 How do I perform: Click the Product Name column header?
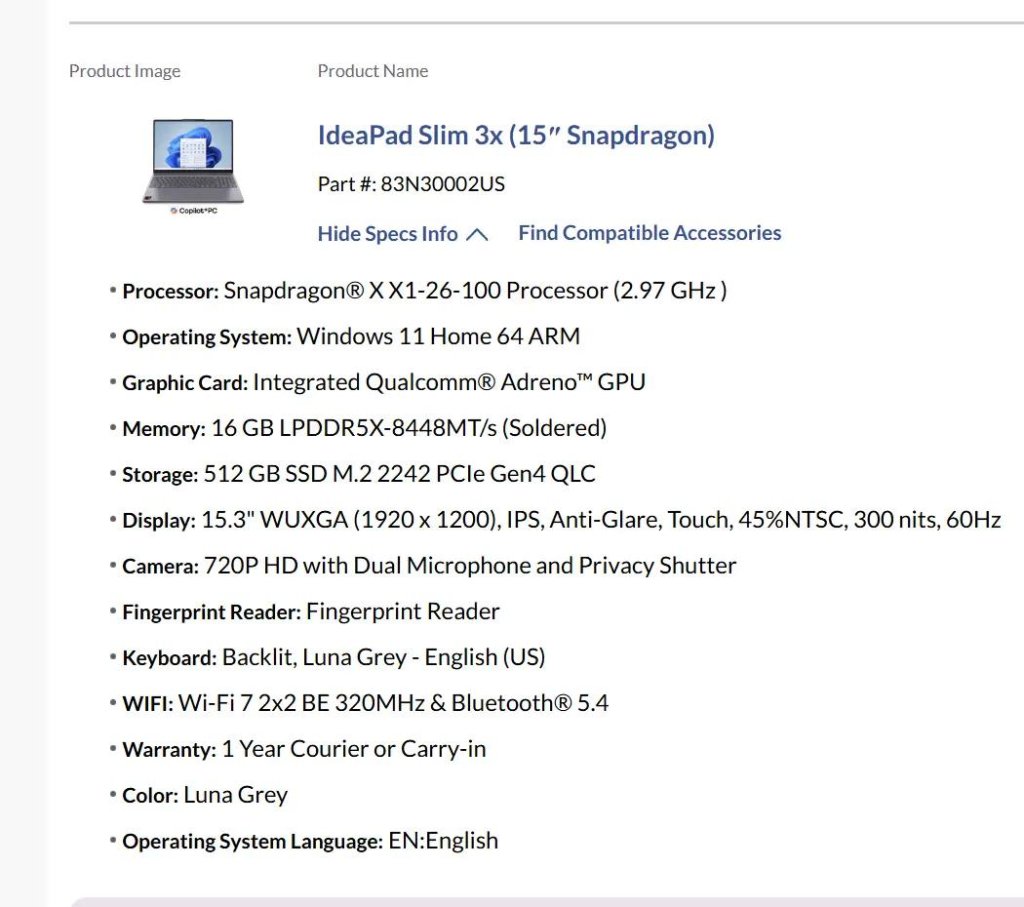373,70
